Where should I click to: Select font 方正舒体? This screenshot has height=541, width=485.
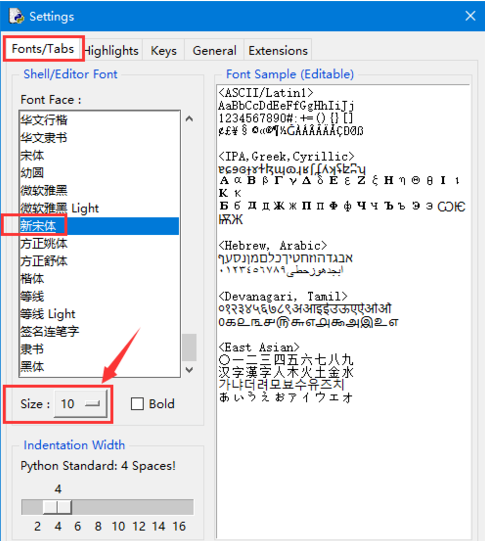(x=99, y=261)
